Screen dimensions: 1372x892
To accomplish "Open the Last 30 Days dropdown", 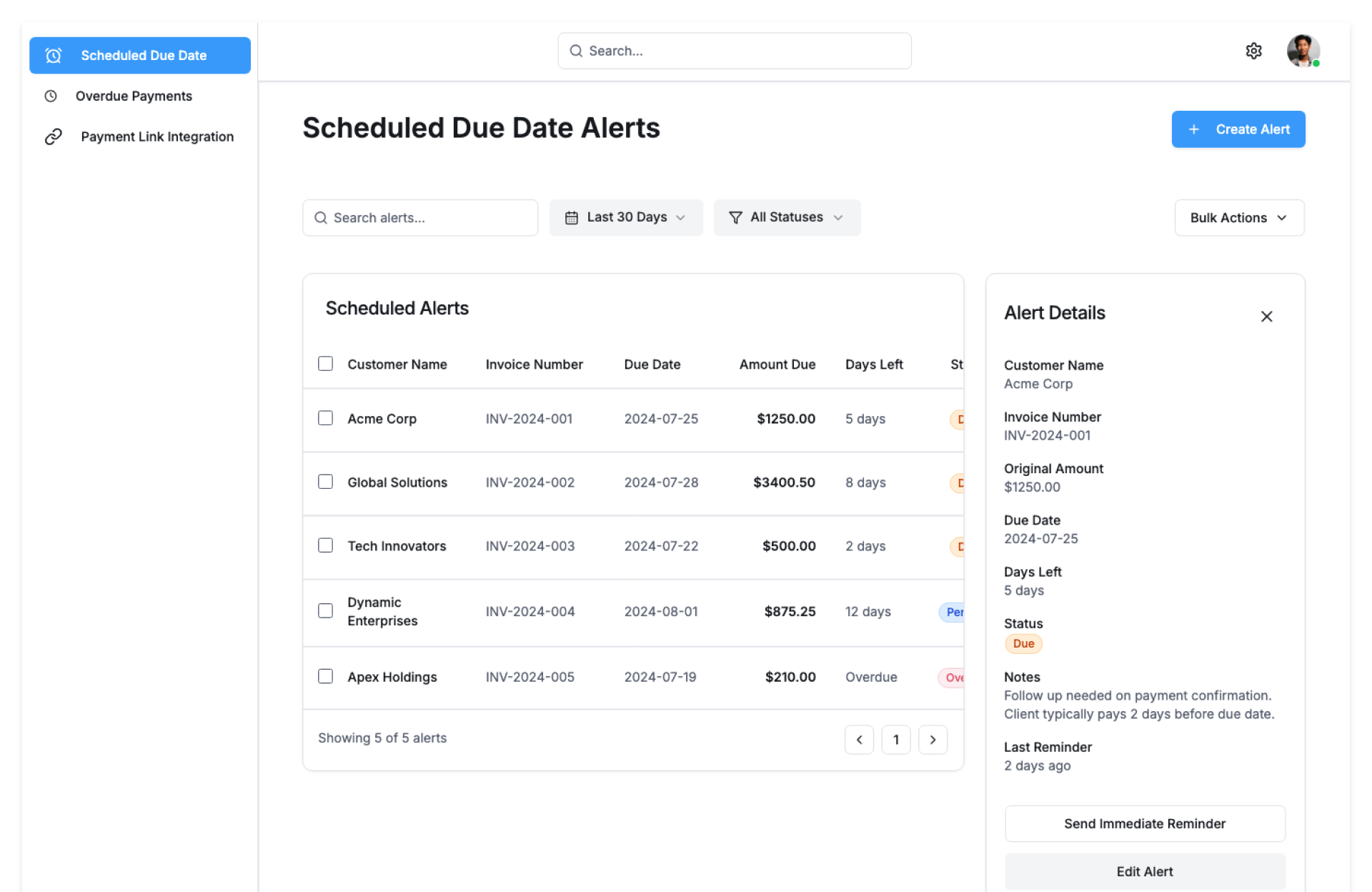I will [625, 217].
